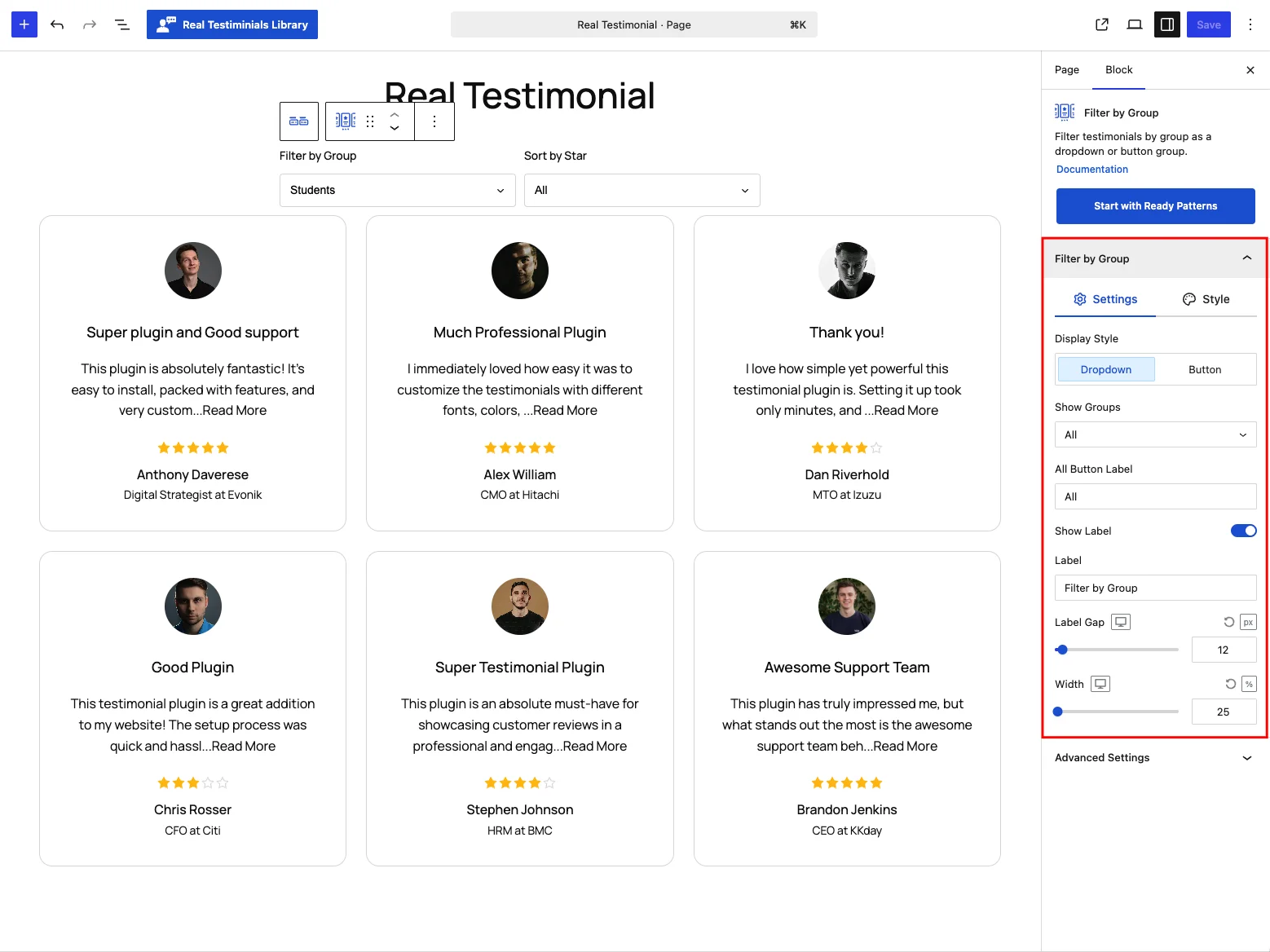Viewport: 1270px width, 952px height.
Task: Click Much Professional Plugin title
Action: 520,333
